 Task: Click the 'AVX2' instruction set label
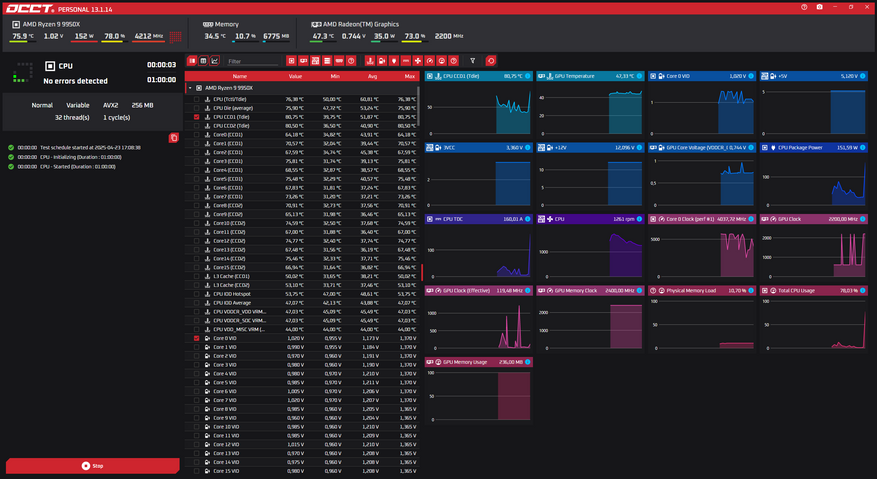click(x=111, y=105)
